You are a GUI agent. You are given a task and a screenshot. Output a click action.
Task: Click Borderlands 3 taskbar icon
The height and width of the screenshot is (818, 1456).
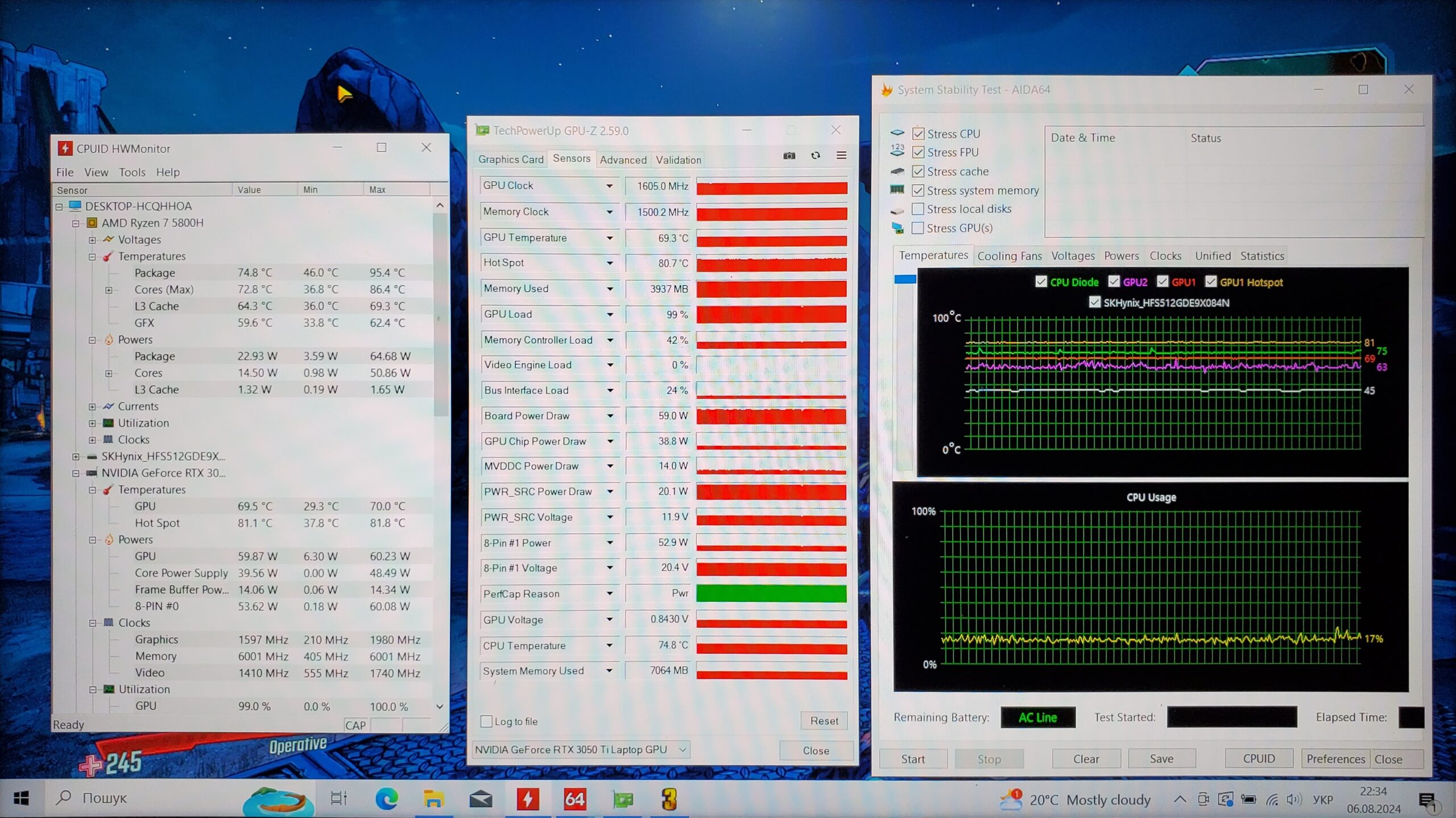coord(669,799)
